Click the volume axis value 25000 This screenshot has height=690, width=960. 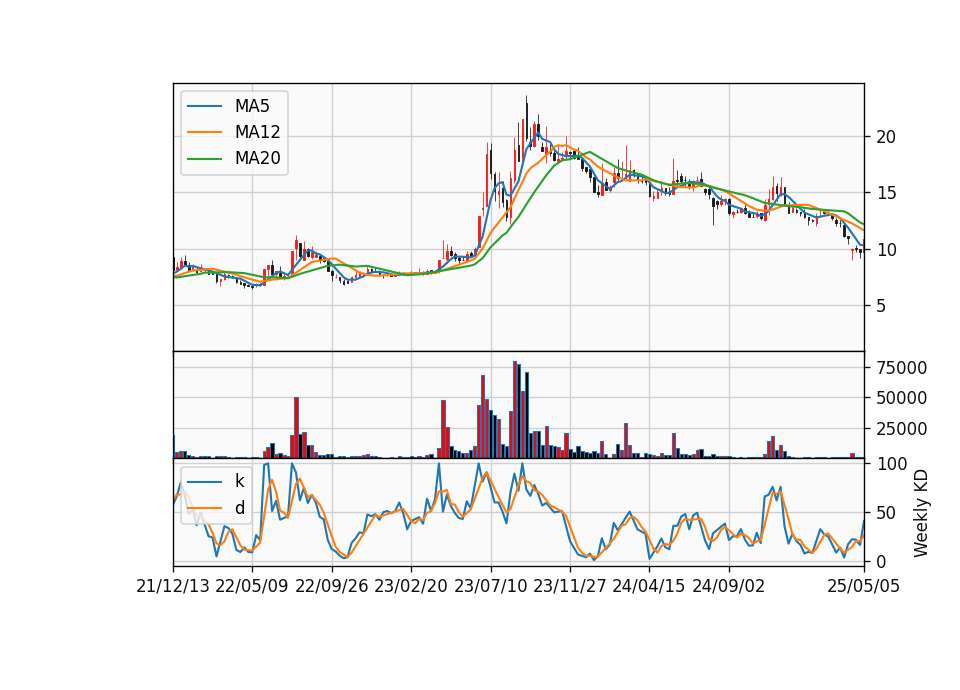point(902,429)
